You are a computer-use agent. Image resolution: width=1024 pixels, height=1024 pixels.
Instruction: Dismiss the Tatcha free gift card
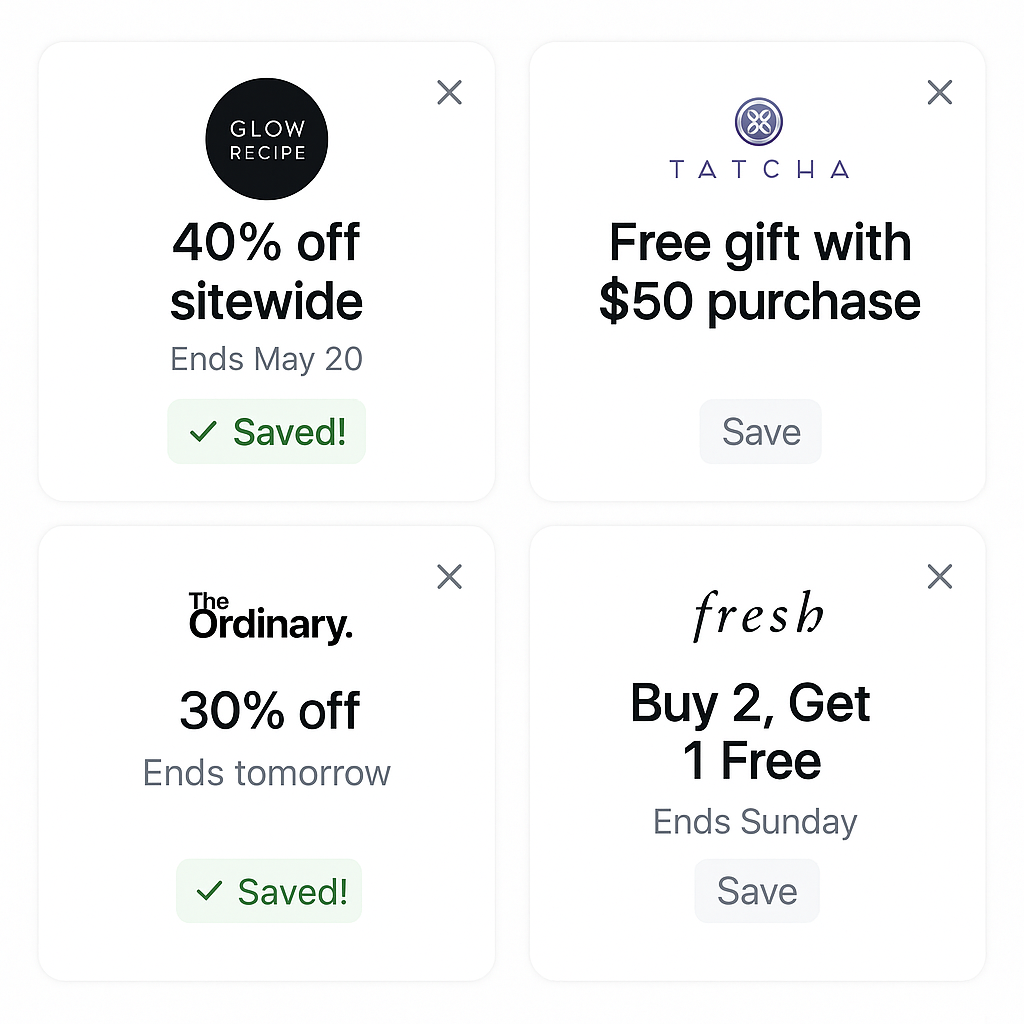[x=940, y=92]
